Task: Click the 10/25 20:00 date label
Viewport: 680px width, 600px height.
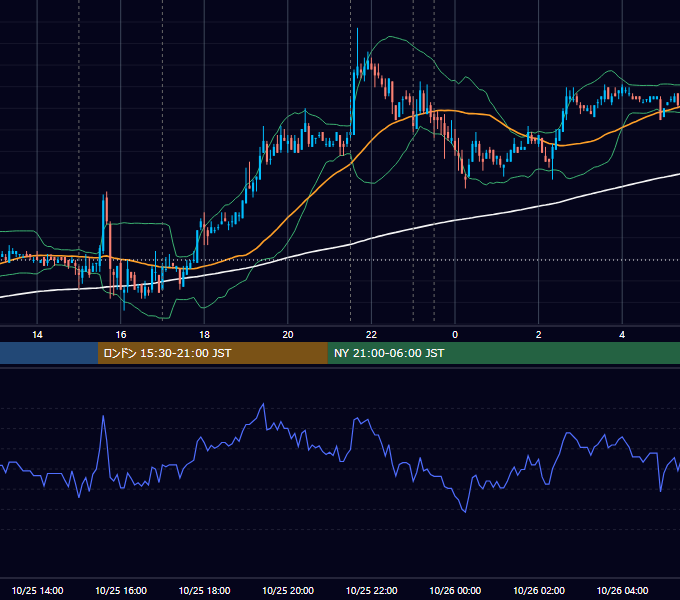Action: 288,590
